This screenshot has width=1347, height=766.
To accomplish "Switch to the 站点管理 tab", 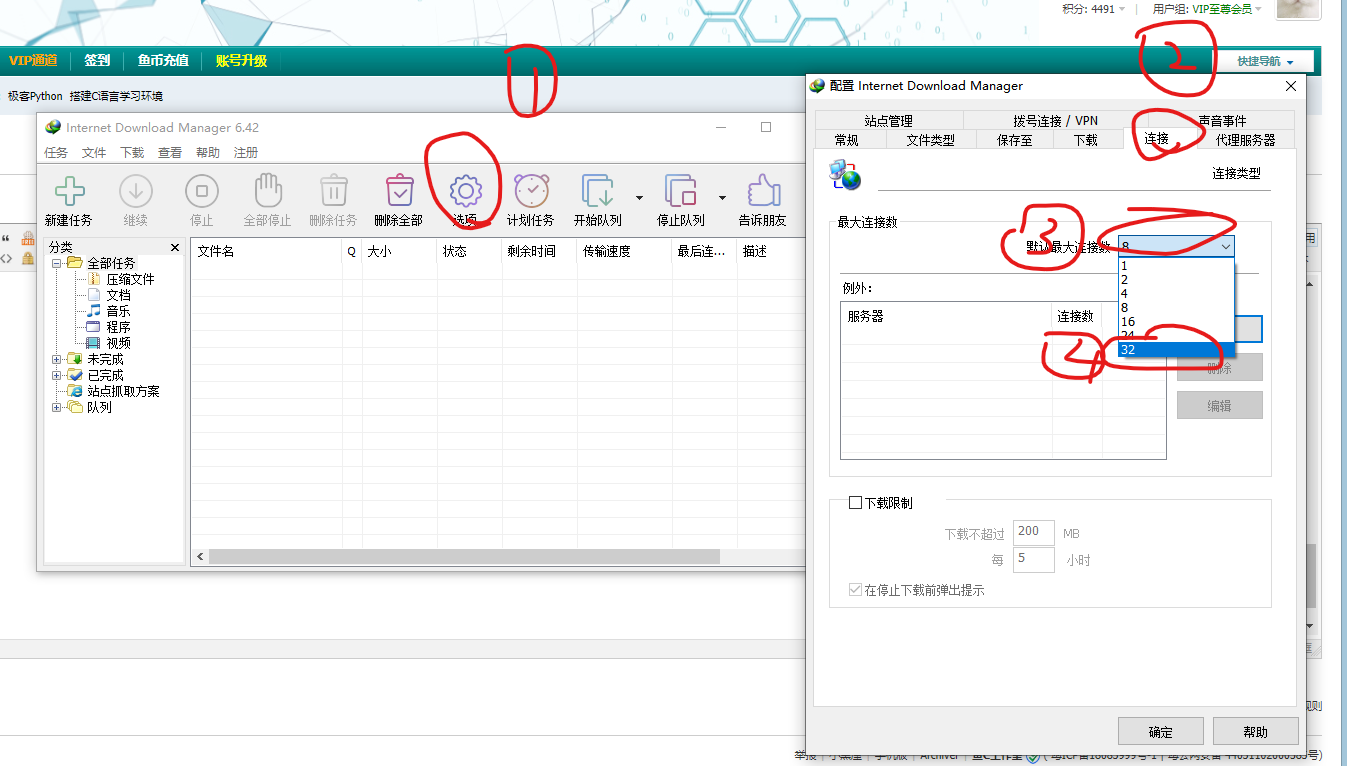I will tap(888, 121).
